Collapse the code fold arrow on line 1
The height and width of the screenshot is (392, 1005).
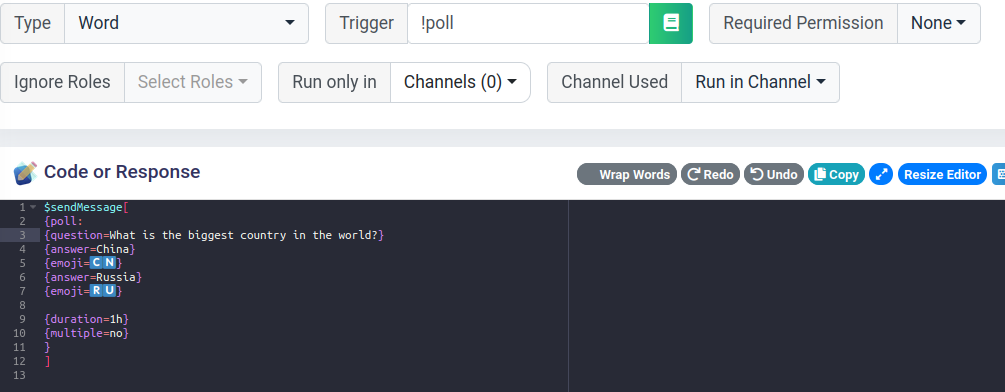pyautogui.click(x=33, y=208)
